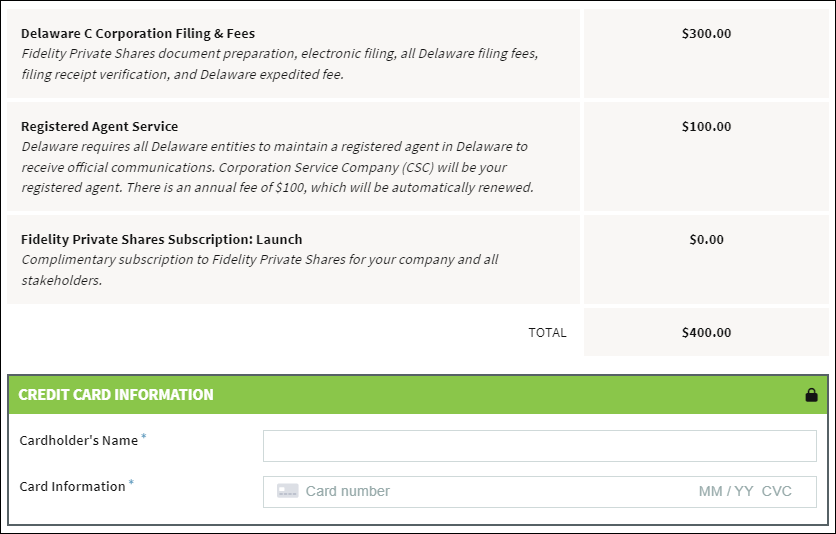Click the card icon beside Card number
The width and height of the screenshot is (836, 534).
287,491
